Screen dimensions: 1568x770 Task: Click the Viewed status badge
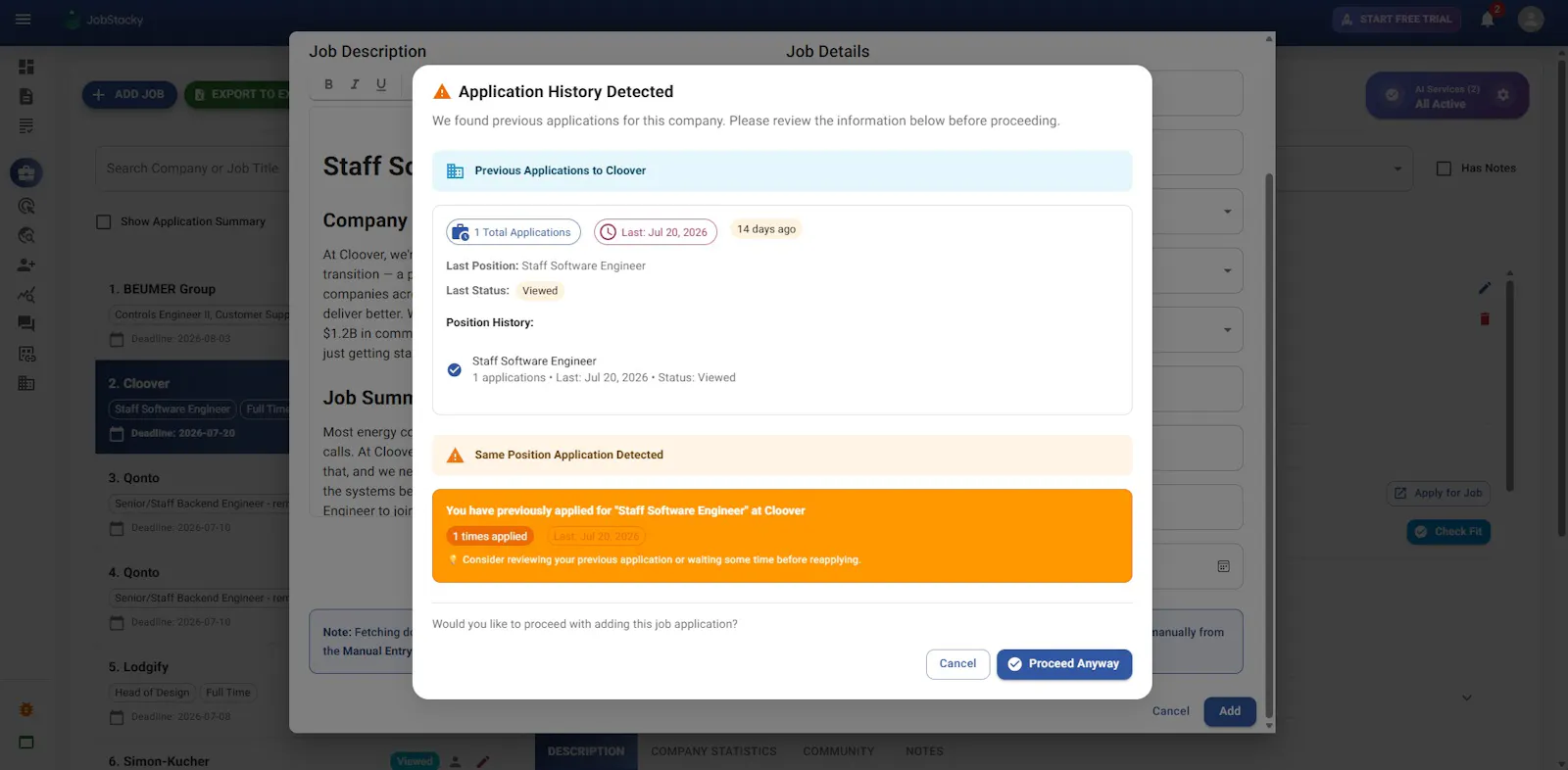pyautogui.click(x=540, y=291)
